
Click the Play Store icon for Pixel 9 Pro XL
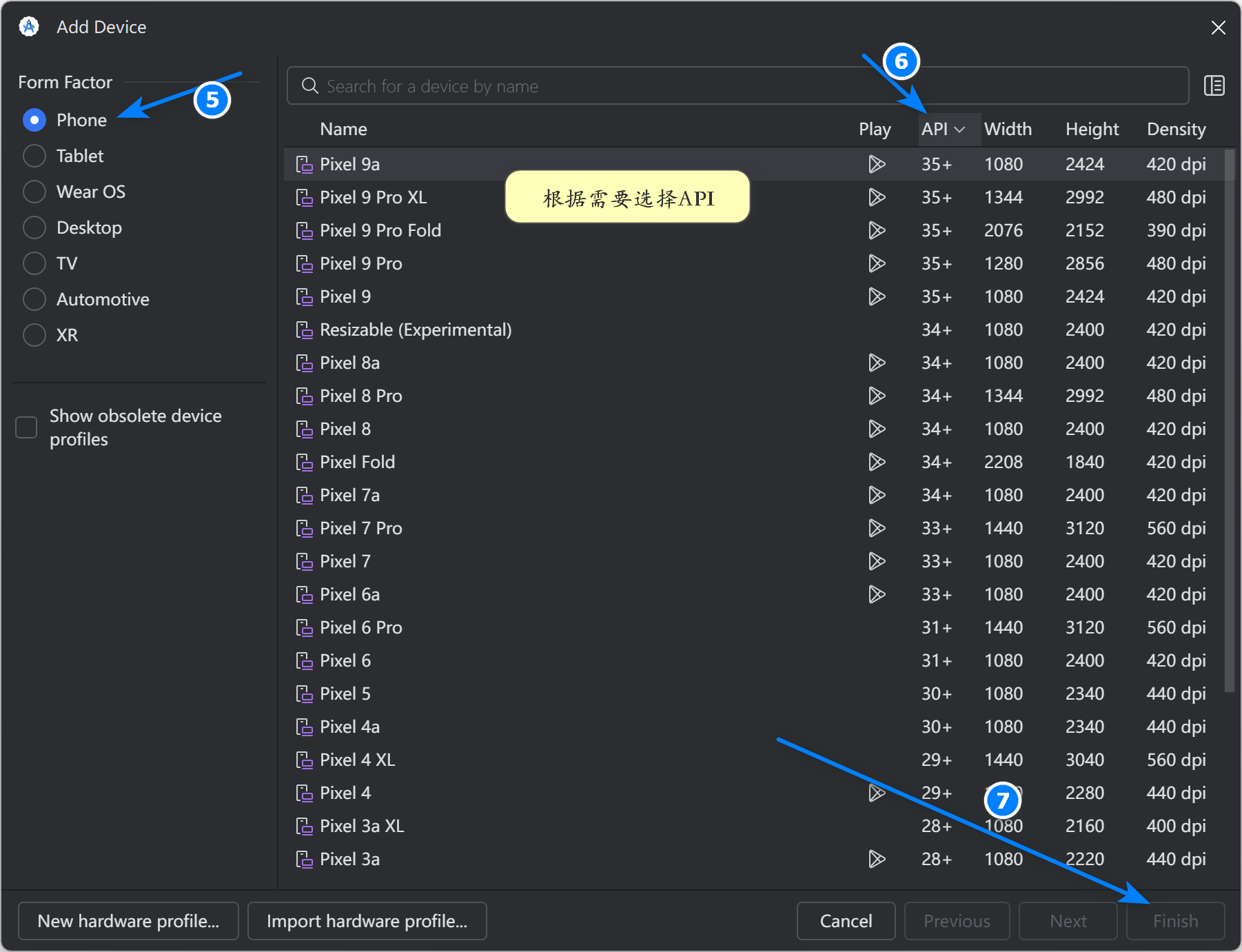click(x=877, y=197)
